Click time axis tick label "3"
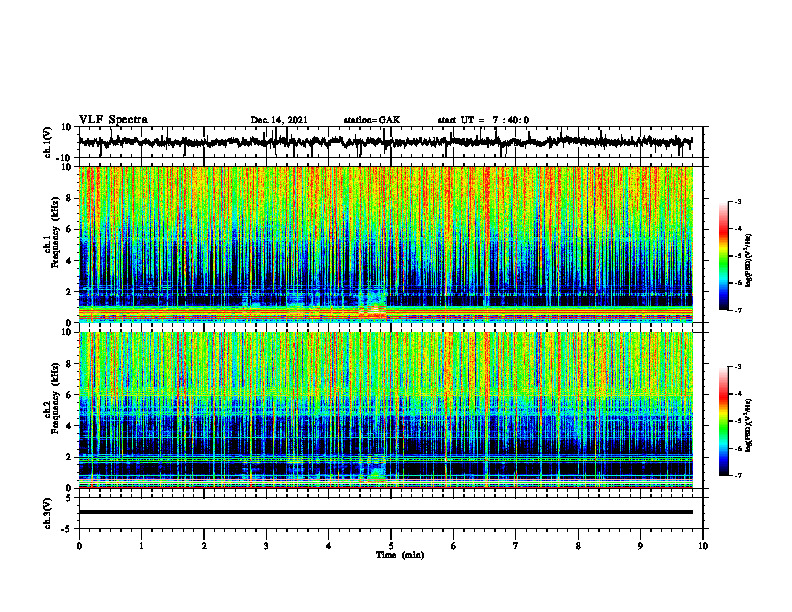Viewport: 792px width, 612px height. click(x=266, y=546)
